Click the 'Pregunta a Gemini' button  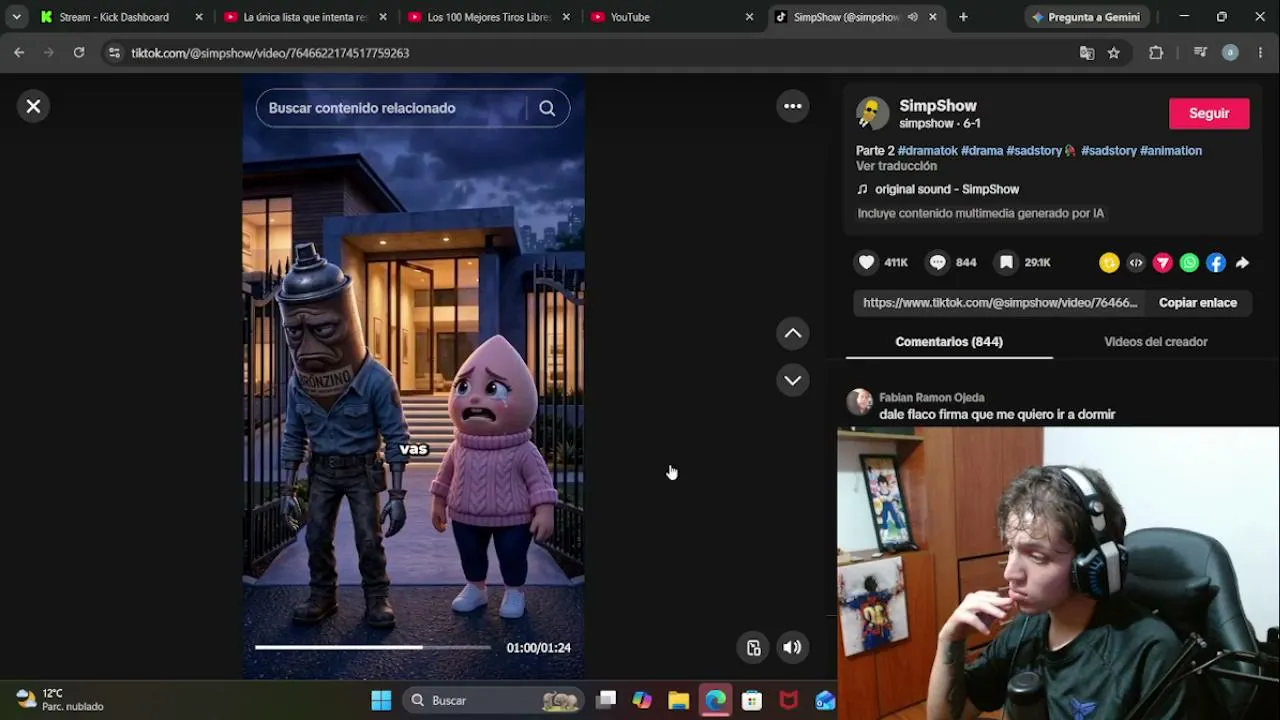(1086, 17)
